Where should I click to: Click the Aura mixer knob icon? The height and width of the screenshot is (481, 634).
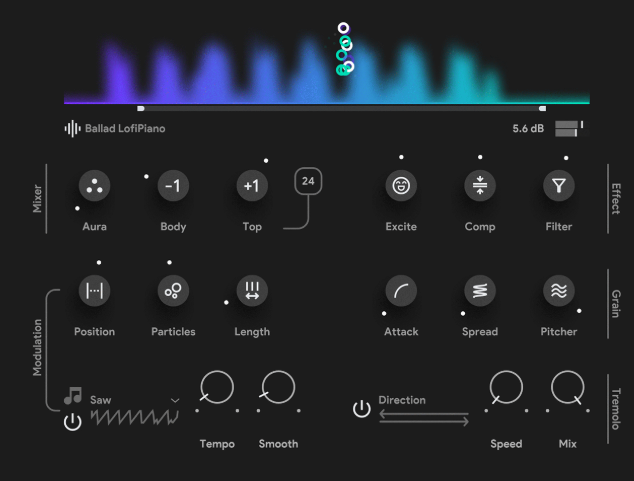pos(94,185)
